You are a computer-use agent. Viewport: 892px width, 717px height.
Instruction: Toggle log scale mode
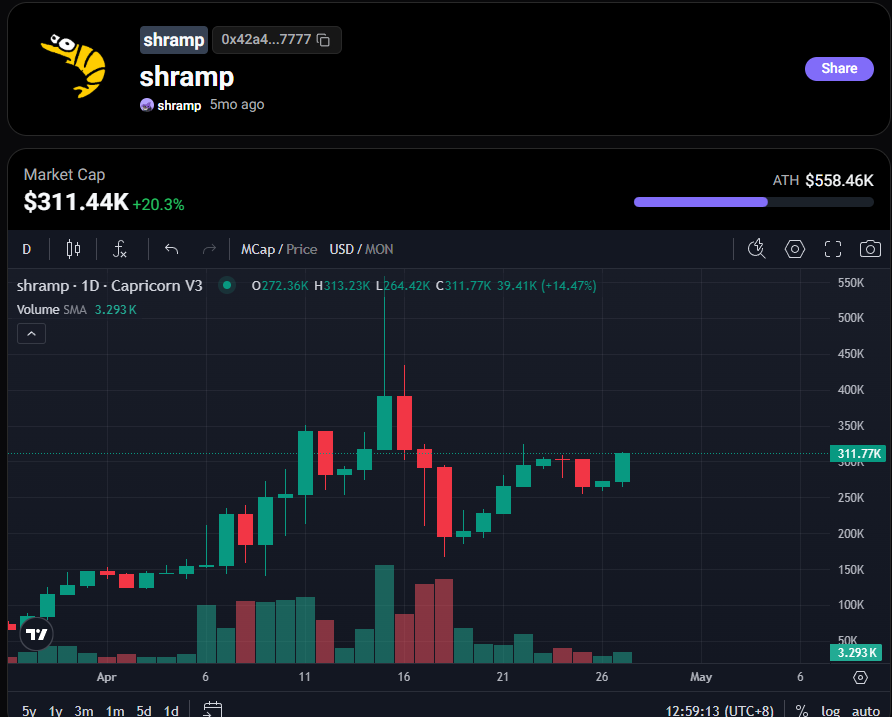(831, 711)
